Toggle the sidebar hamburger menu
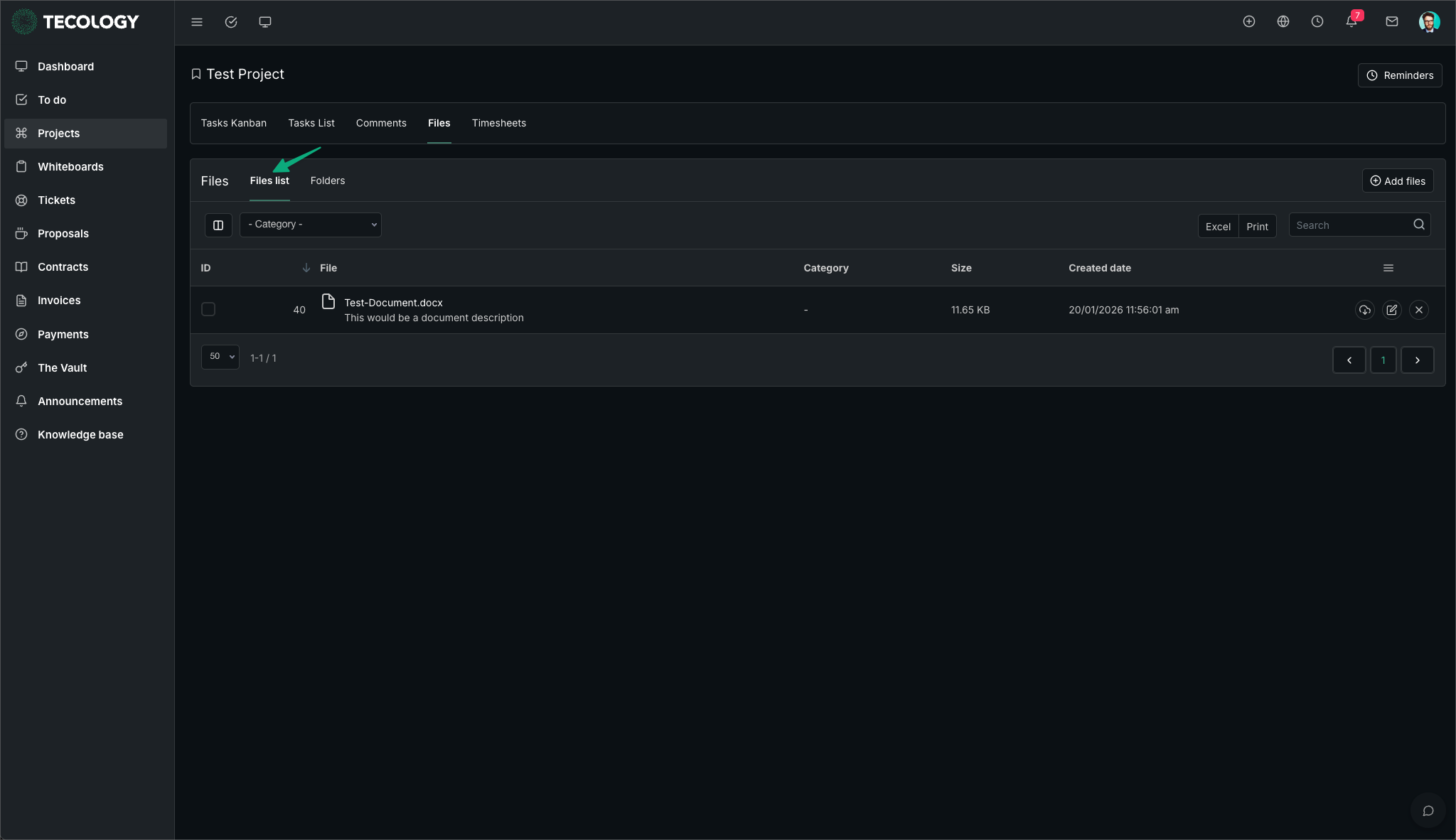Viewport: 1456px width, 840px height. pyautogui.click(x=197, y=22)
